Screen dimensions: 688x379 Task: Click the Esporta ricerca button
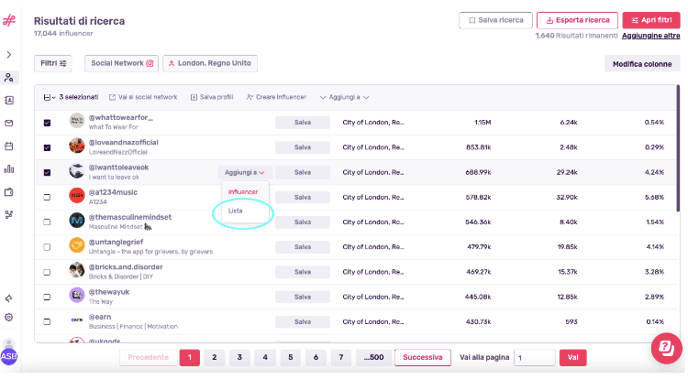coord(577,20)
